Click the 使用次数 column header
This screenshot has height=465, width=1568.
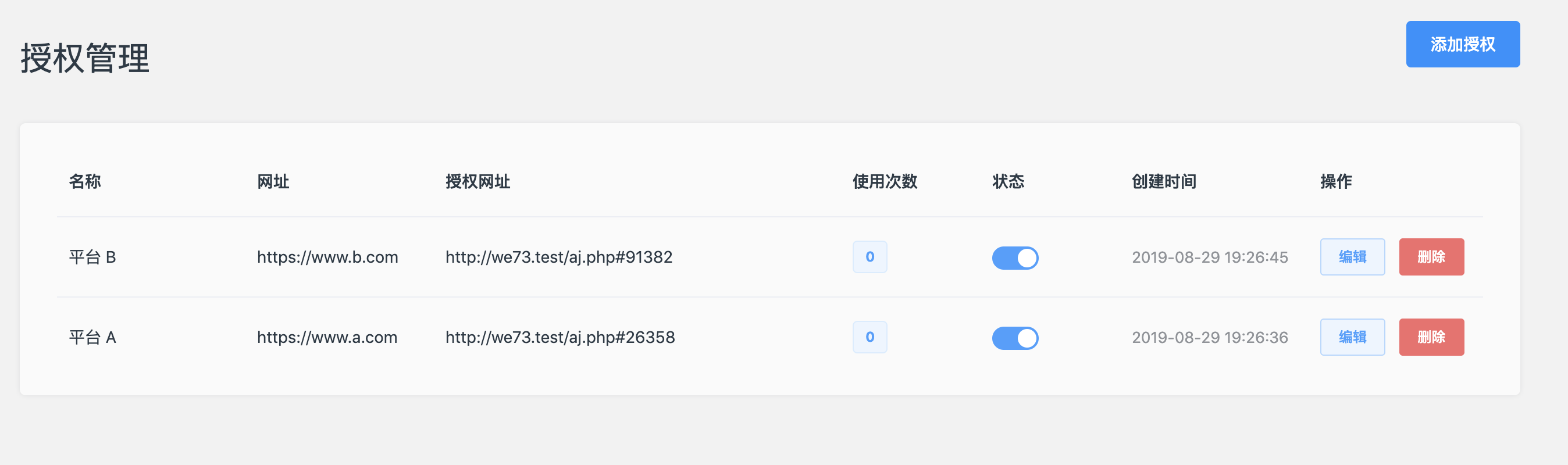tap(885, 181)
